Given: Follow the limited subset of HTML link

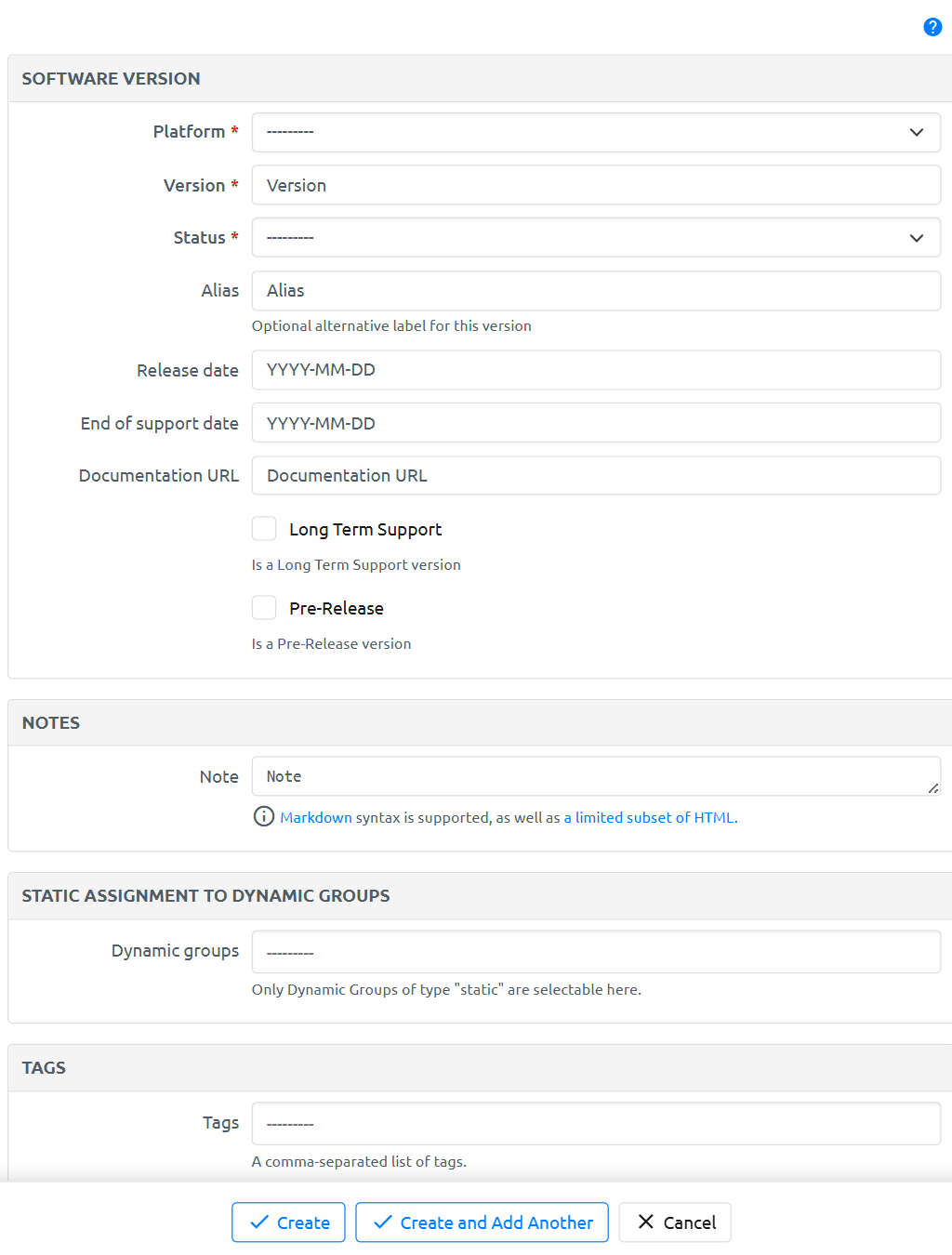Looking at the screenshot, I should (649, 818).
